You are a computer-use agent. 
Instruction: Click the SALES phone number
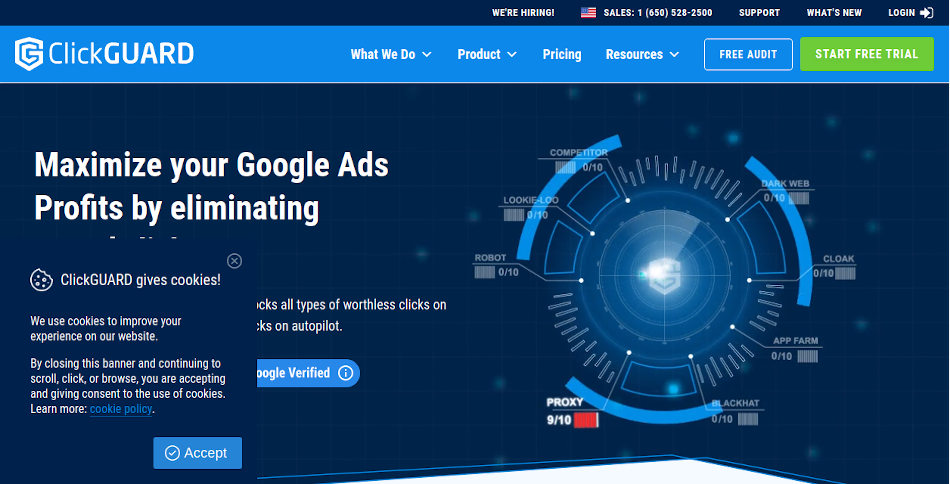coord(658,13)
